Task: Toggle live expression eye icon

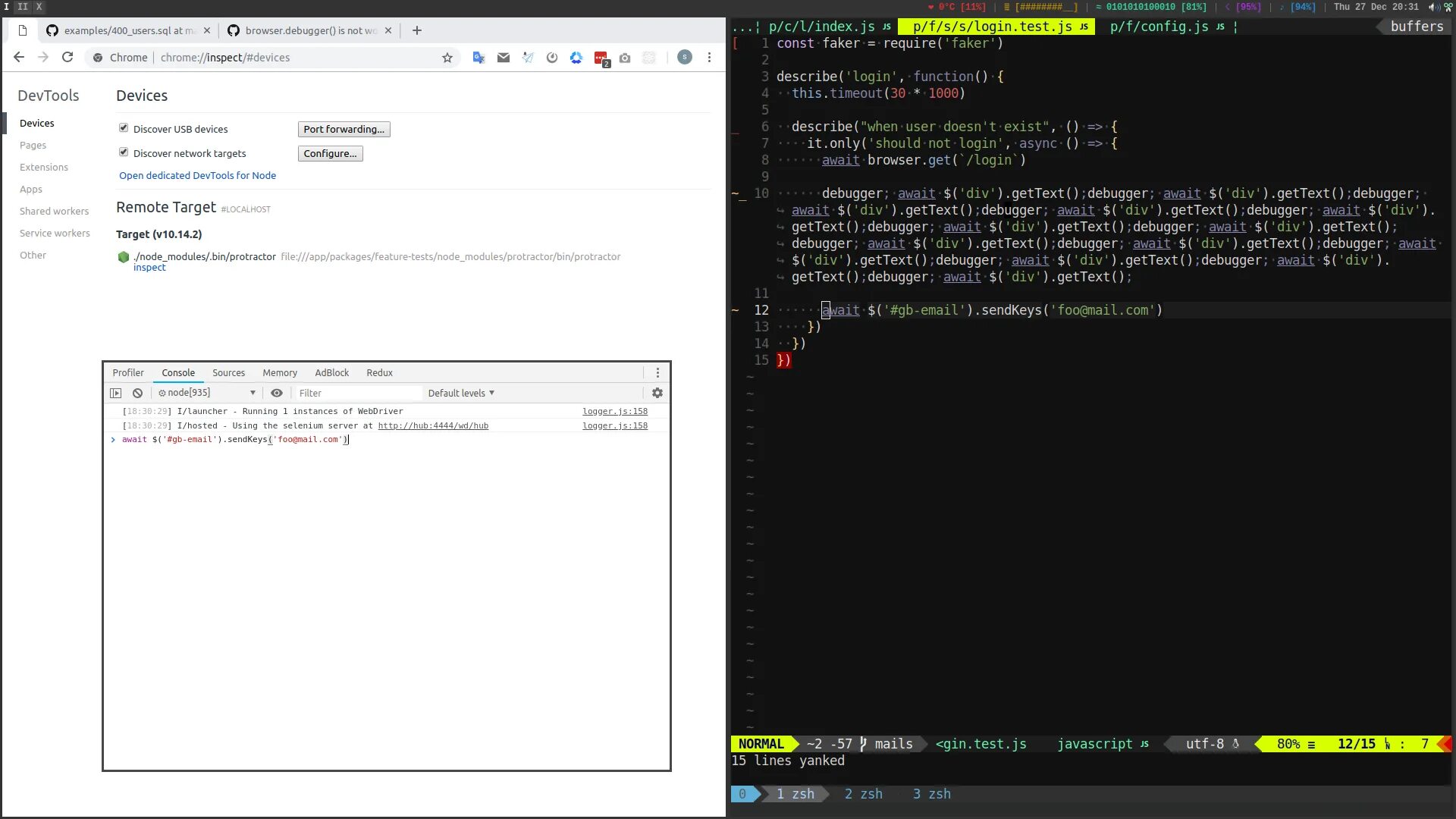Action: (276, 393)
